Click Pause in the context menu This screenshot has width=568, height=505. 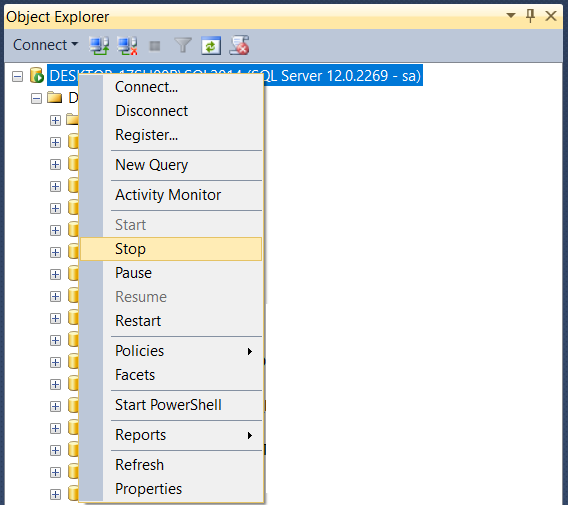[x=171, y=273]
